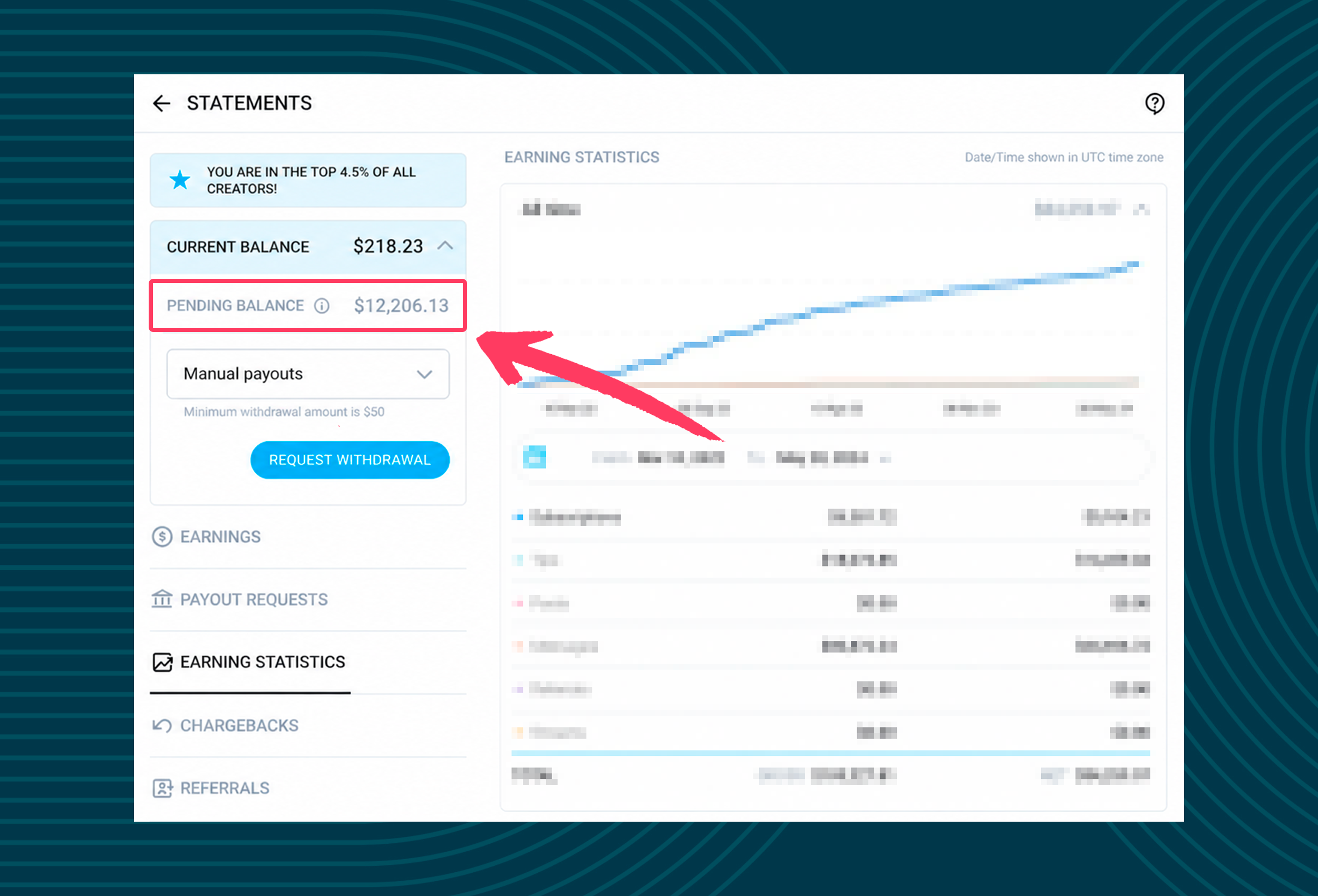Click the Earnings dollar coin icon

[162, 537]
